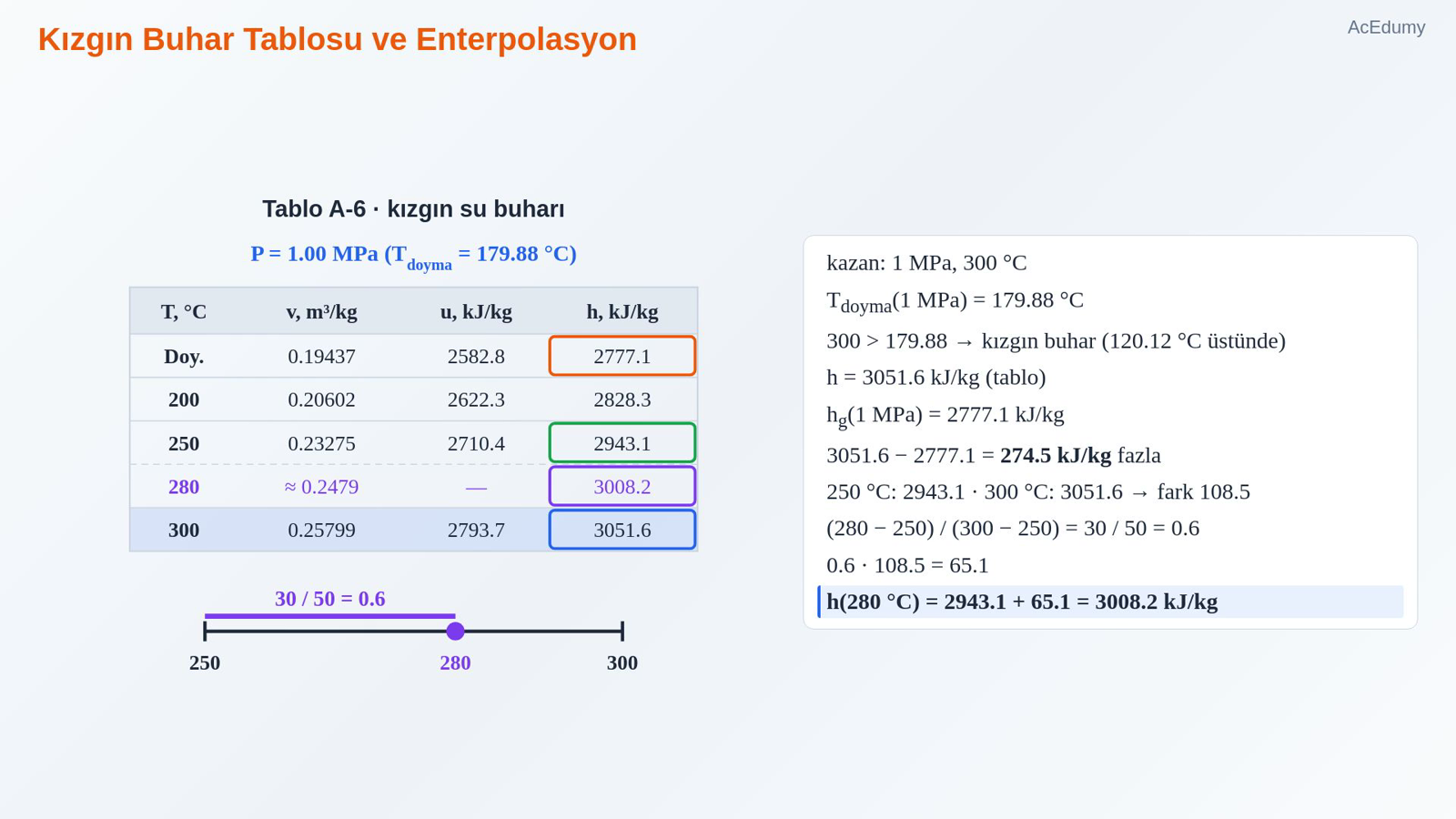Click the value 2582.8 in the table
Screen dimensions: 1456x819
pyautogui.click(x=476, y=357)
